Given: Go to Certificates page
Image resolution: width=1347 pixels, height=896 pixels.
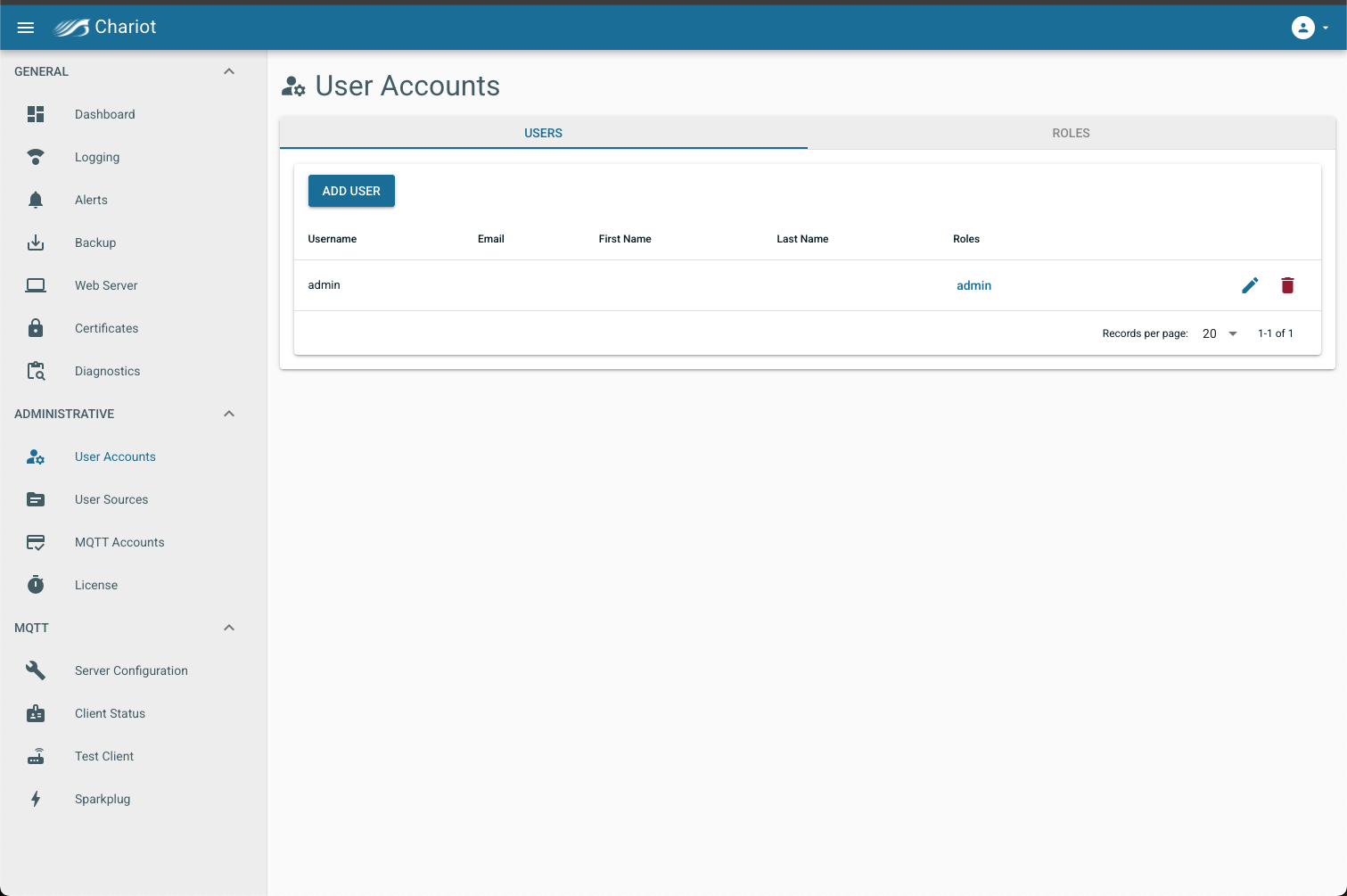Looking at the screenshot, I should [x=107, y=328].
